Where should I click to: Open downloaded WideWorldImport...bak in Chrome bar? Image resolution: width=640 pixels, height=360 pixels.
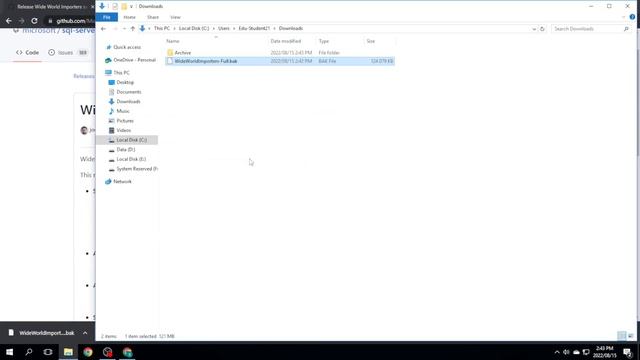[42, 333]
